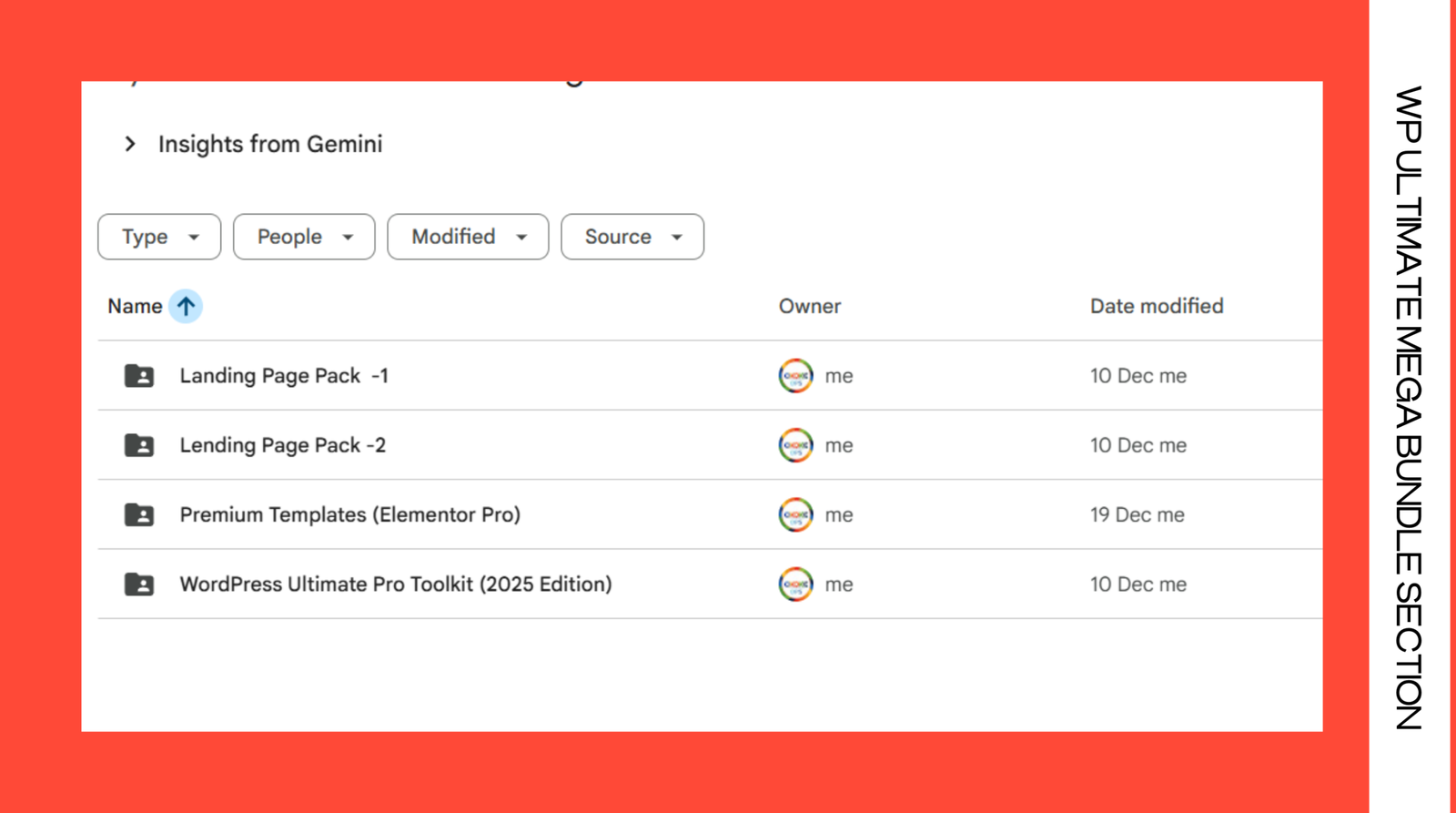Open Premium Templates (Elementor Pro) folder
The height and width of the screenshot is (813, 1456).
click(349, 515)
